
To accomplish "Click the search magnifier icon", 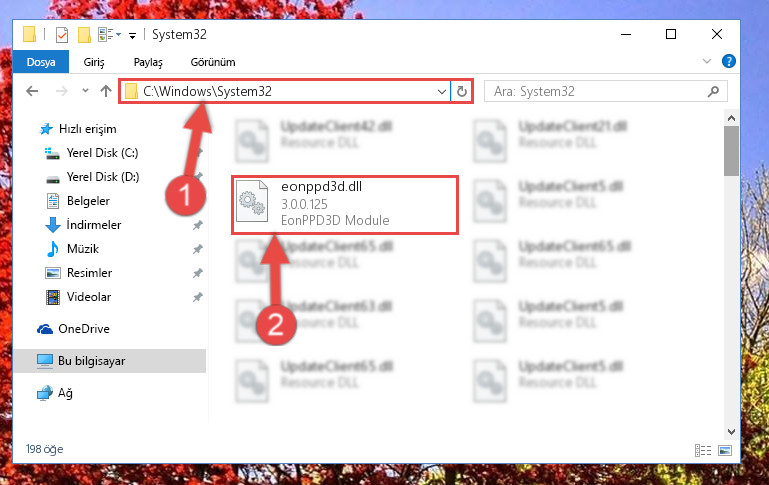I will point(714,91).
